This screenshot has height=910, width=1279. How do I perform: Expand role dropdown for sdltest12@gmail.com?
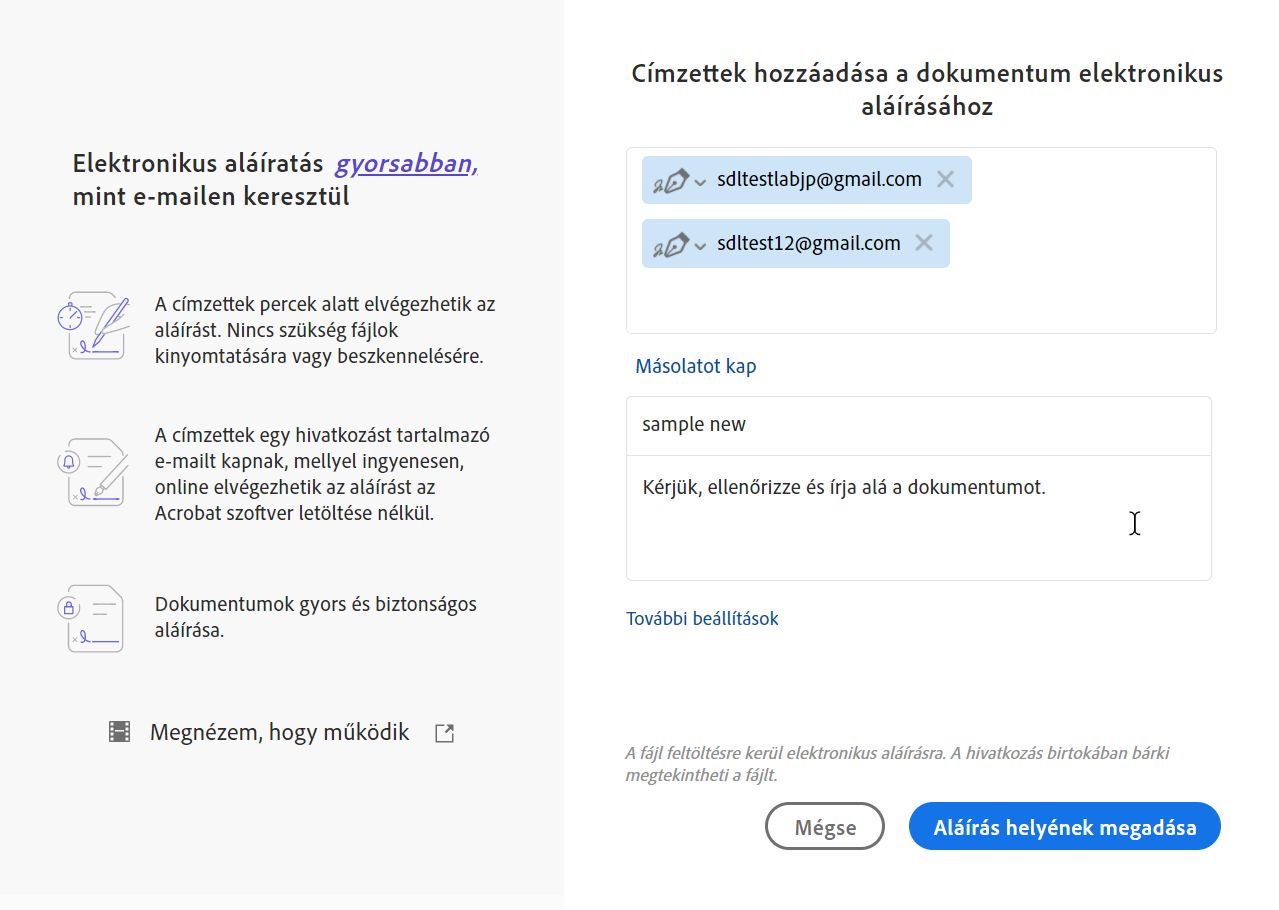point(700,245)
